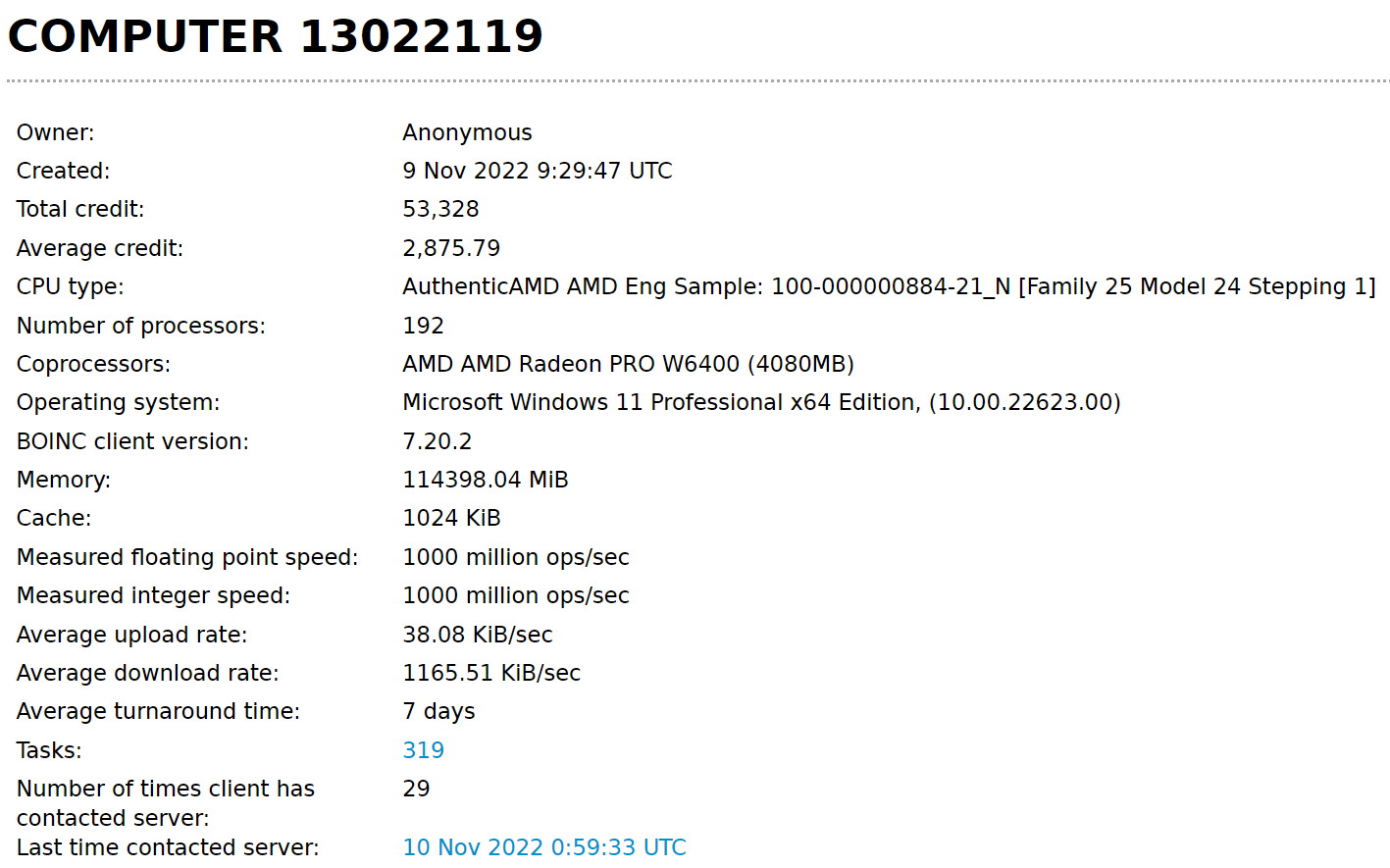1390x868 pixels.
Task: Click the Microsoft Windows 11 operating system text
Action: pos(760,402)
